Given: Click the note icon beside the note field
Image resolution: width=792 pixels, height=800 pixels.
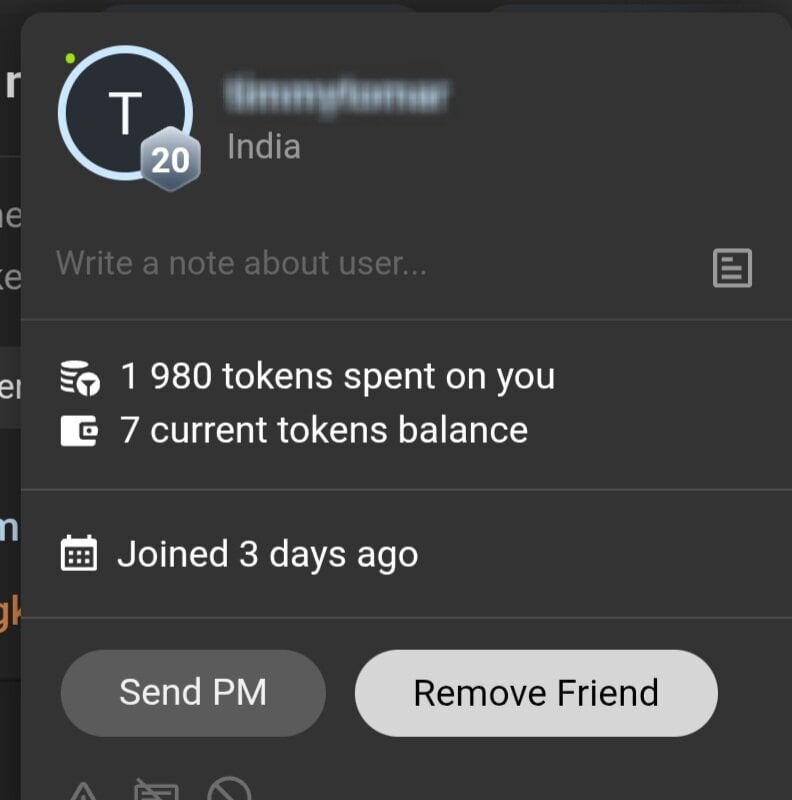Looking at the screenshot, I should point(732,268).
